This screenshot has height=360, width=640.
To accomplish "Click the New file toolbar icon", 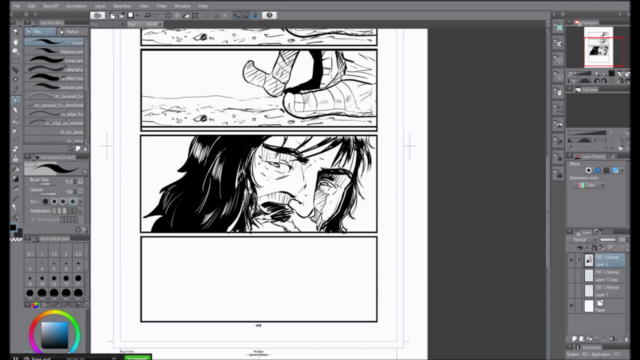I will tap(113, 16).
